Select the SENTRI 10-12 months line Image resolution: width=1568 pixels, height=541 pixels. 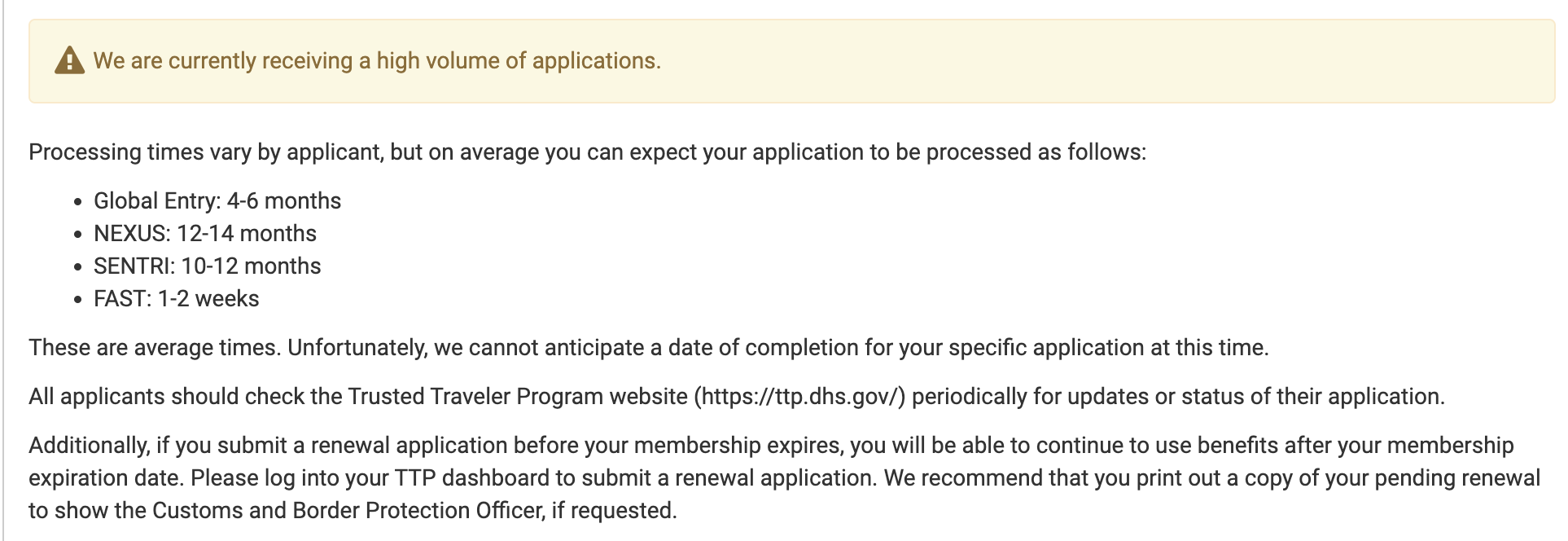[208, 266]
